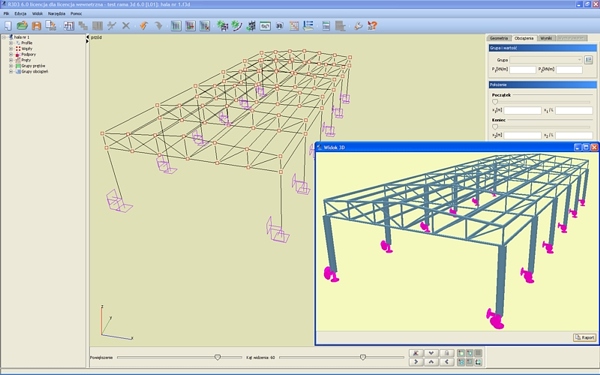Click the x1 [m] input under Początek
This screenshot has height=375, width=600.
523,111
